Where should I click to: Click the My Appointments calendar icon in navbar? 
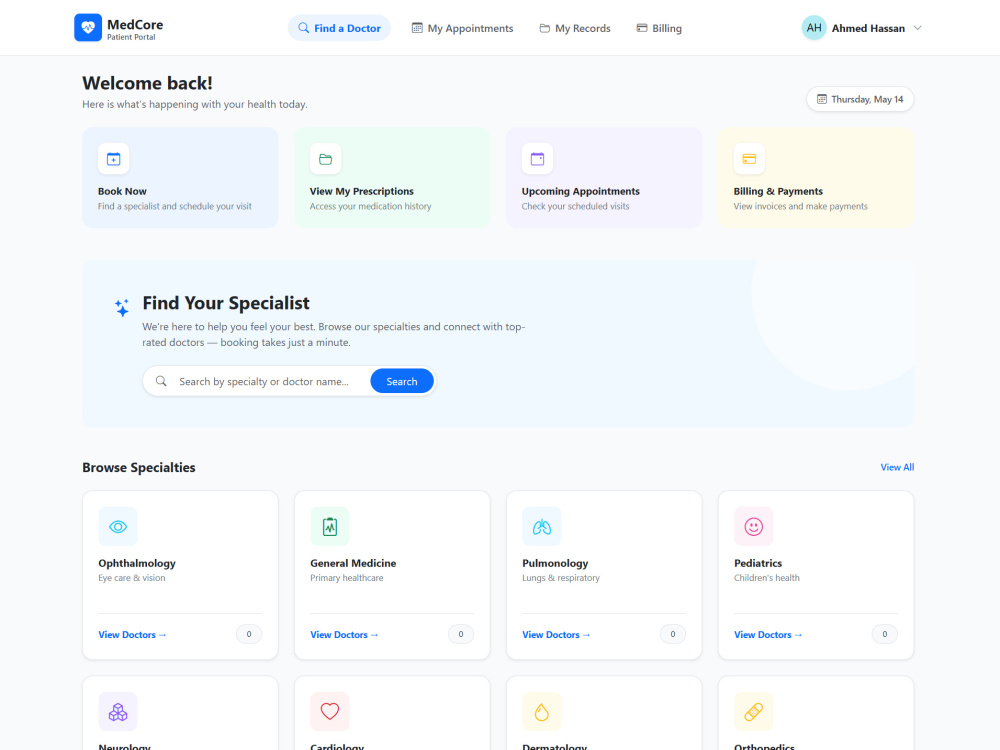tap(417, 28)
